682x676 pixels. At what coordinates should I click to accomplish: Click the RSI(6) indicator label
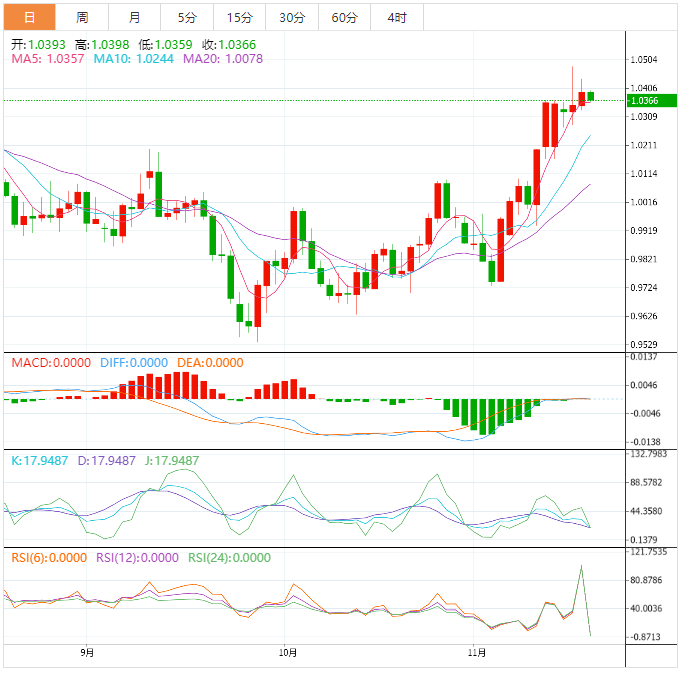[x=48, y=558]
